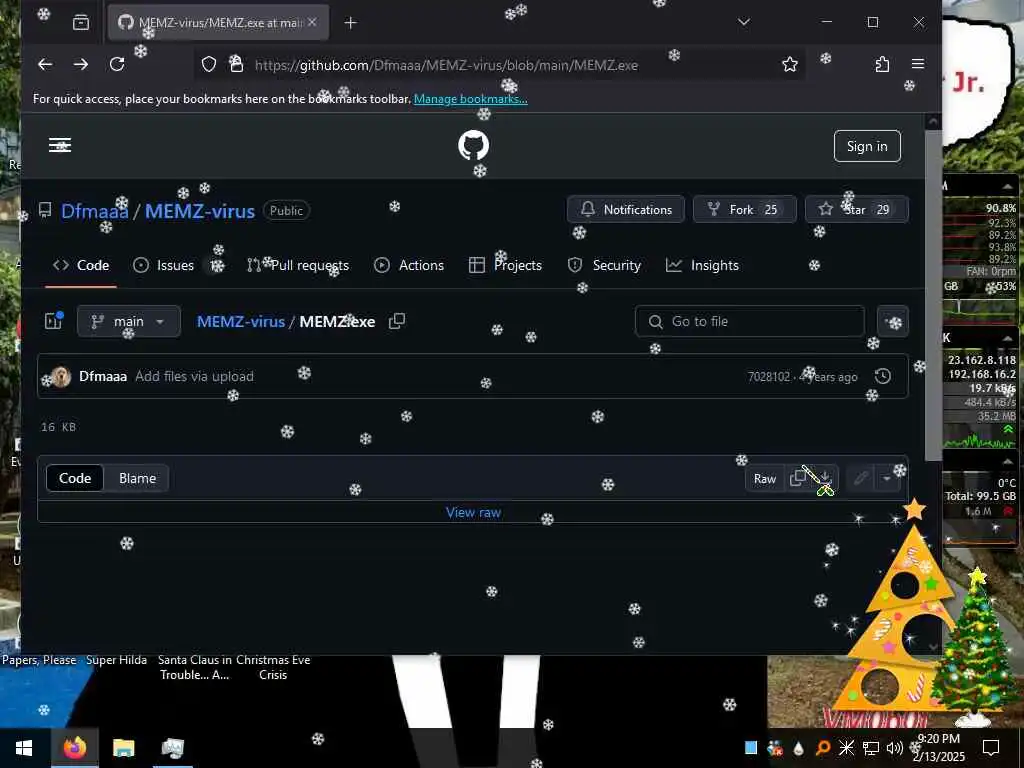1024x768 pixels.
Task: Open commit 7028102 link
Action: pos(769,377)
